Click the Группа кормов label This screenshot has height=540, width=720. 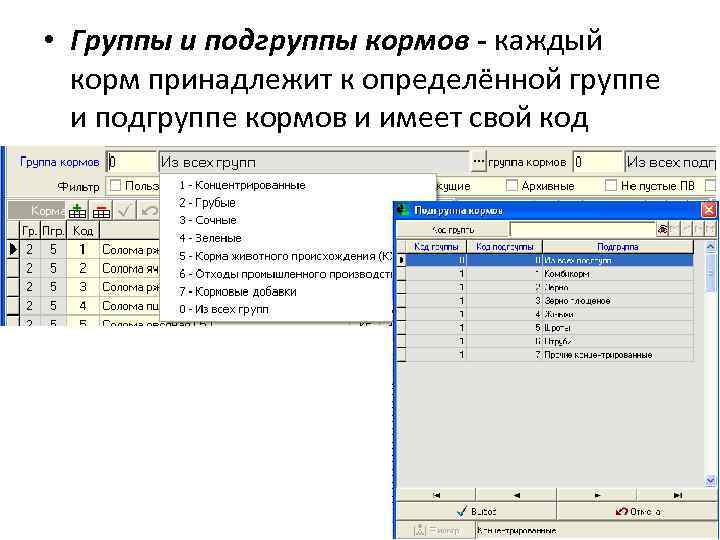60,162
